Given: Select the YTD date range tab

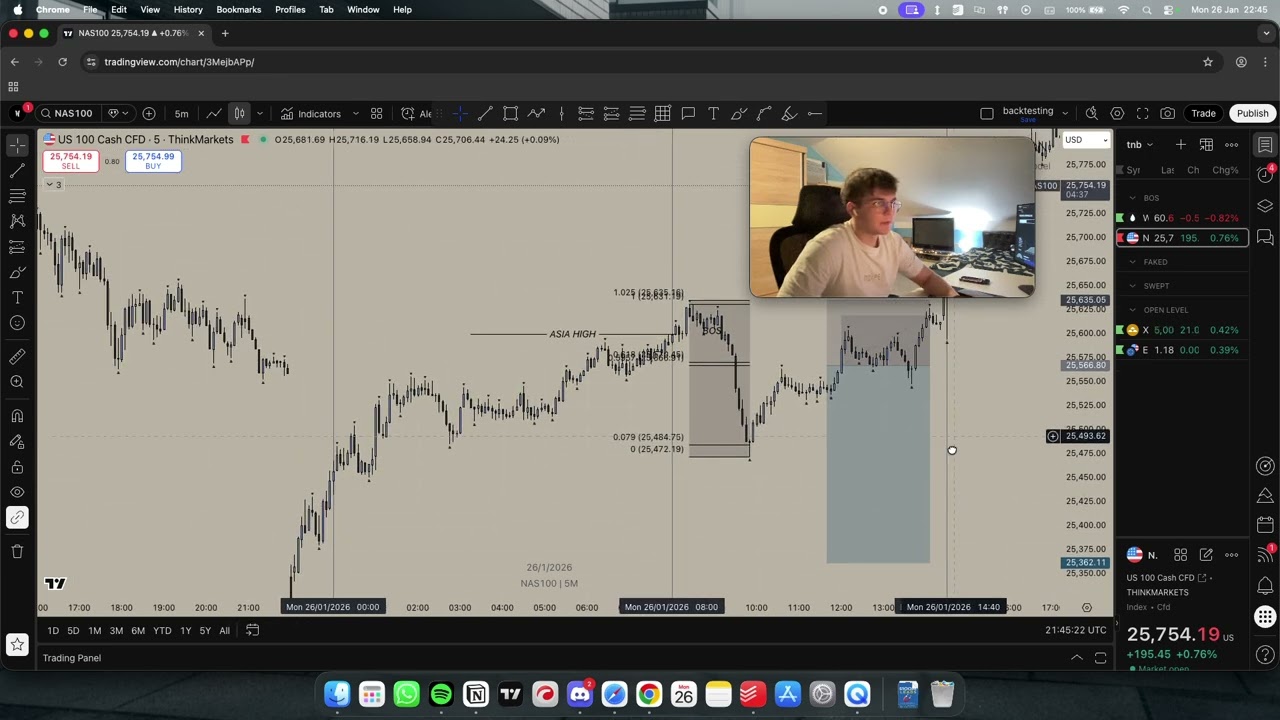Looking at the screenshot, I should click(x=162, y=631).
